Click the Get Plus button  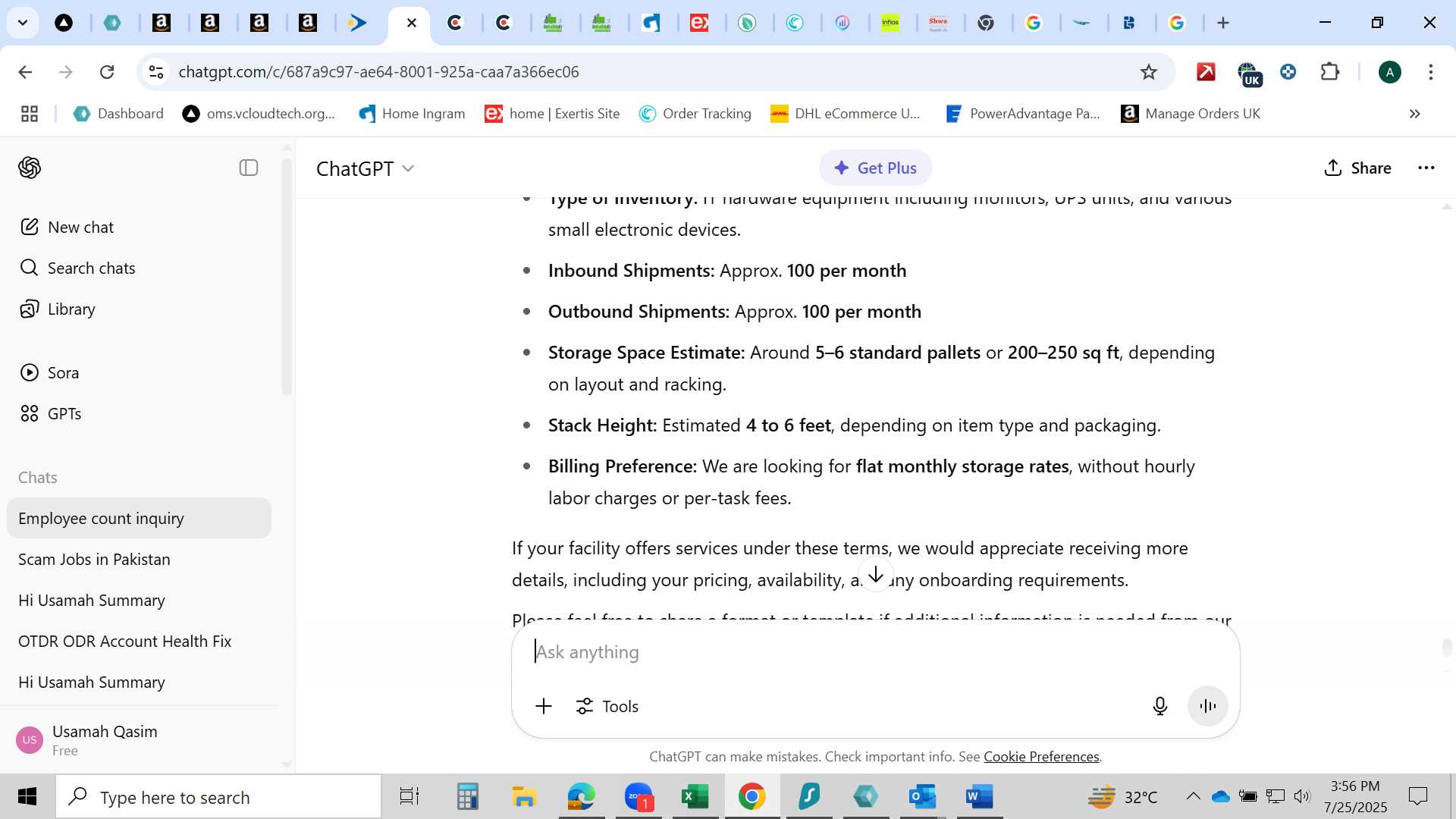pyautogui.click(x=875, y=168)
